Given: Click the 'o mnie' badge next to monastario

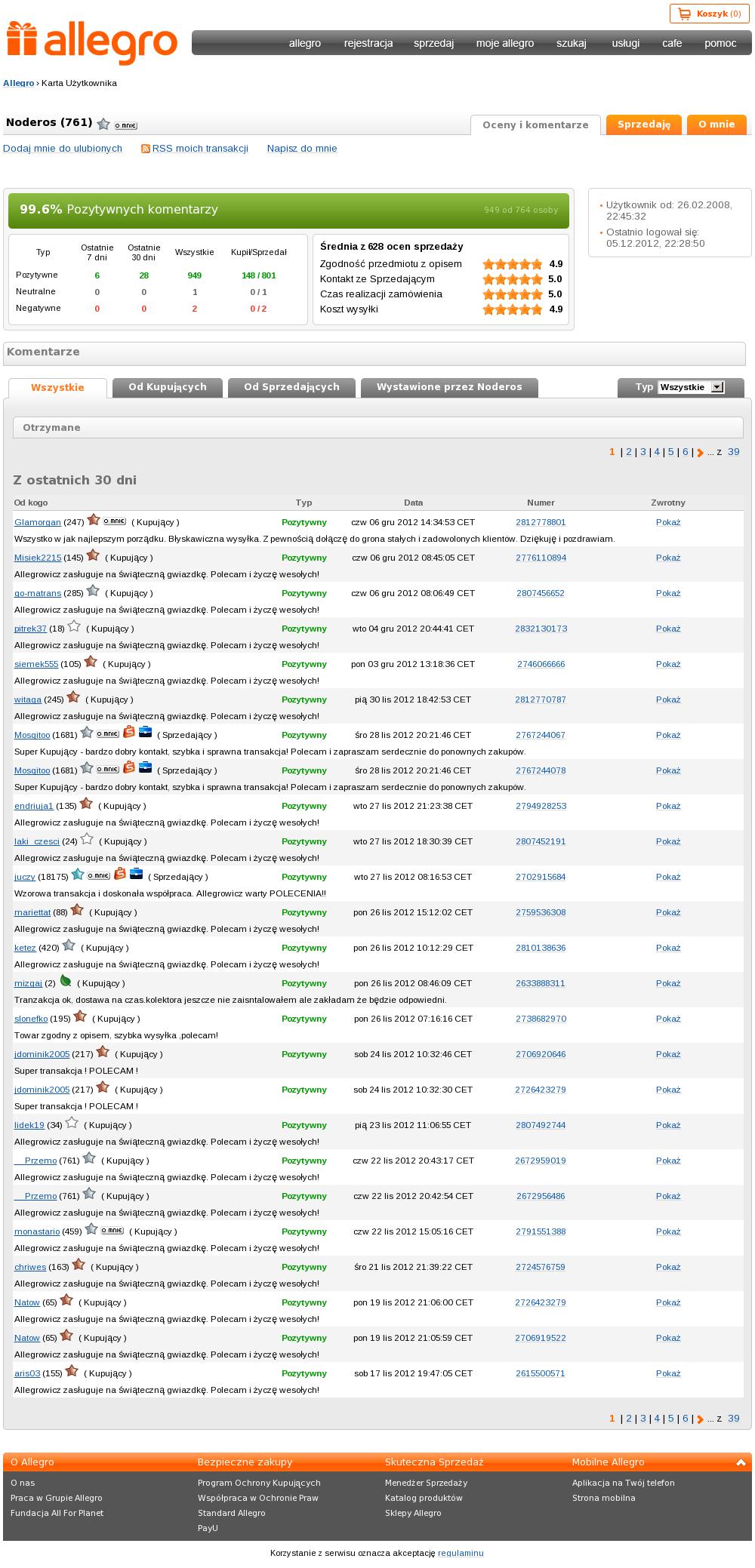Looking at the screenshot, I should (x=112, y=1231).
